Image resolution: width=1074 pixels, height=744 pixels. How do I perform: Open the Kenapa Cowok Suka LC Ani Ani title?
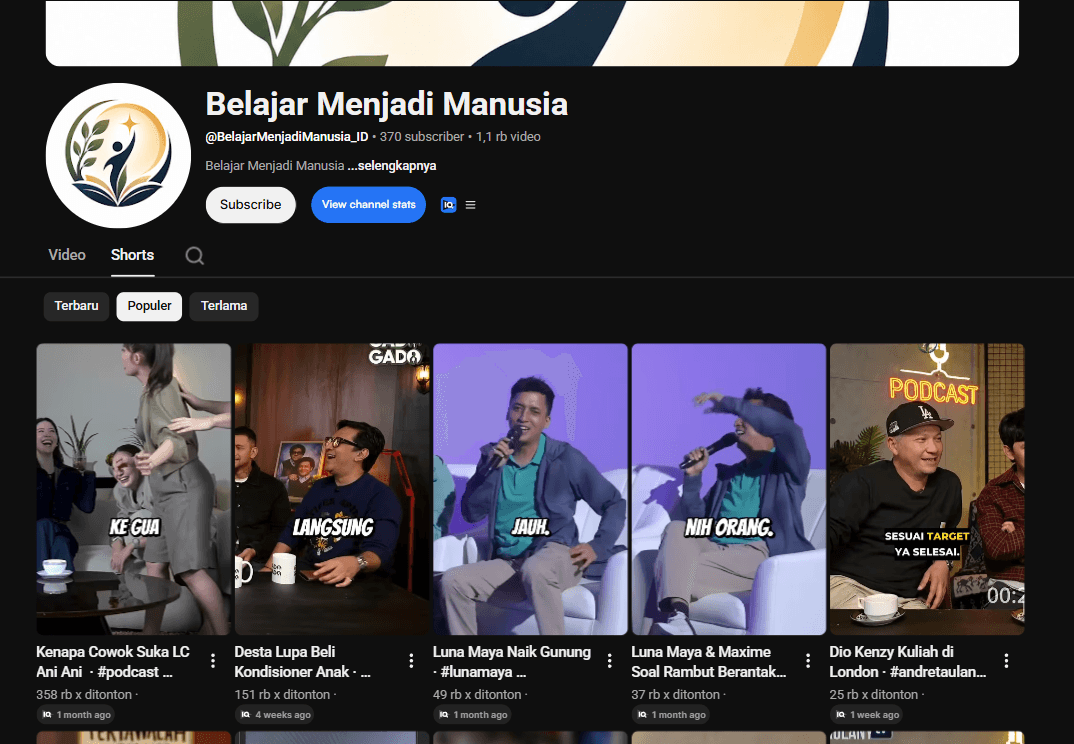pyautogui.click(x=113, y=662)
